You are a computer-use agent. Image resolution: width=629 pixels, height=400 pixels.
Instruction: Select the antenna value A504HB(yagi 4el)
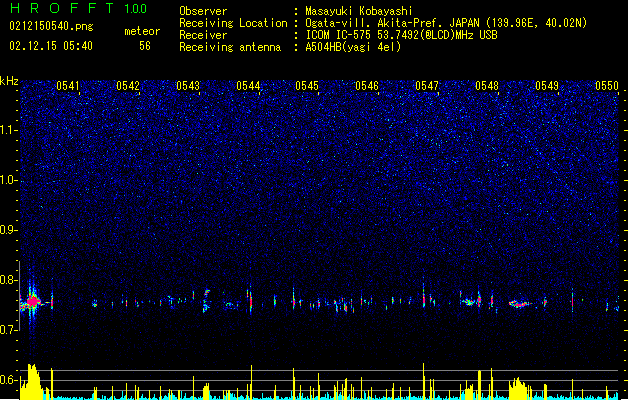pyautogui.click(x=353, y=47)
